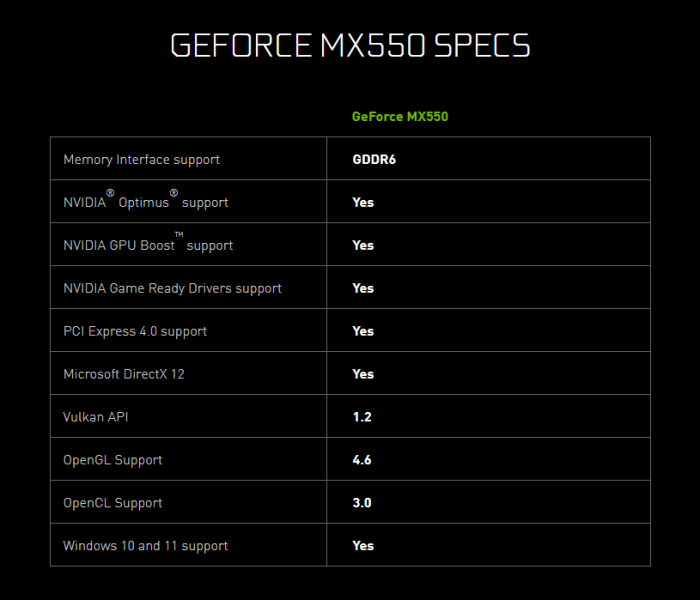This screenshot has height=600, width=700.
Task: Click the OpenCL version value 3.0
Action: click(362, 503)
